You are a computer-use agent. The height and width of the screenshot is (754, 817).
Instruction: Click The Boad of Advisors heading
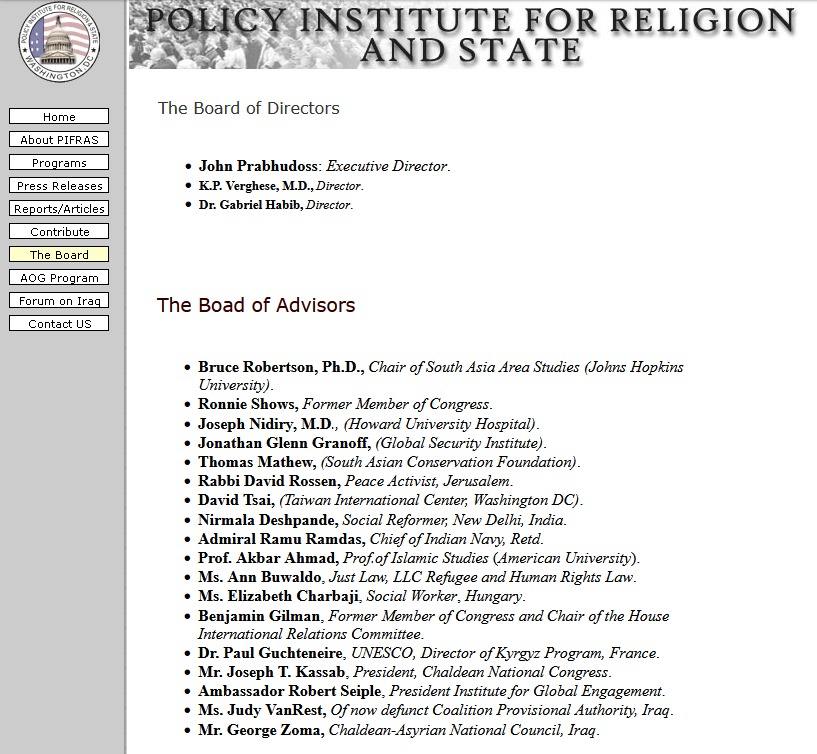tap(256, 305)
